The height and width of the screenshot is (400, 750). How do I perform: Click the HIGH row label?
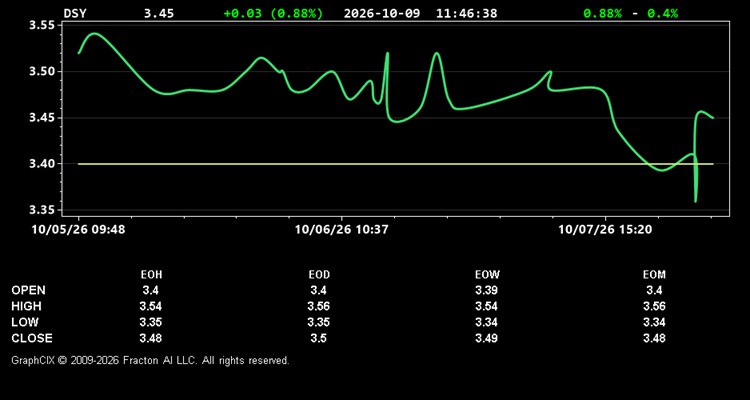pos(26,306)
